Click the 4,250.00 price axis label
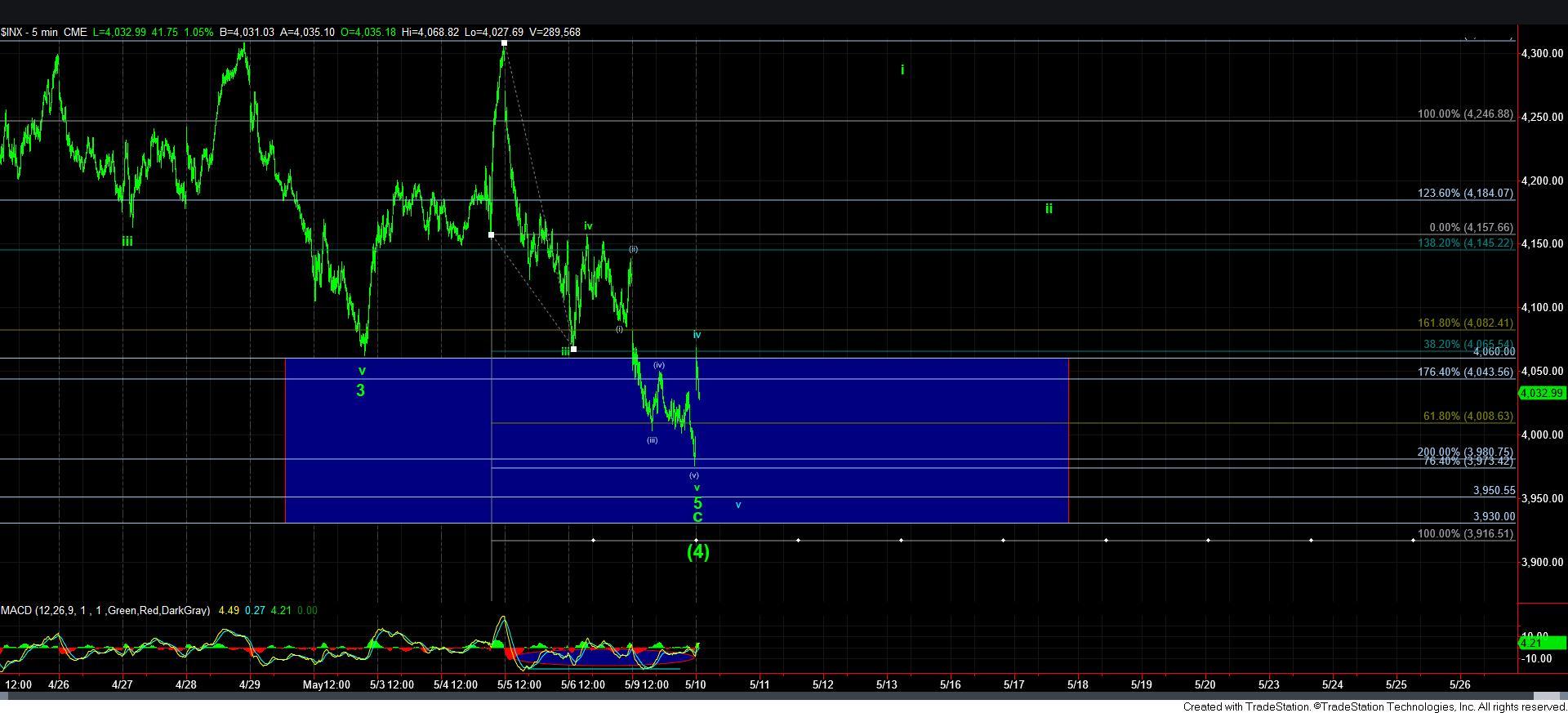This screenshot has width=1568, height=713. pos(1542,117)
